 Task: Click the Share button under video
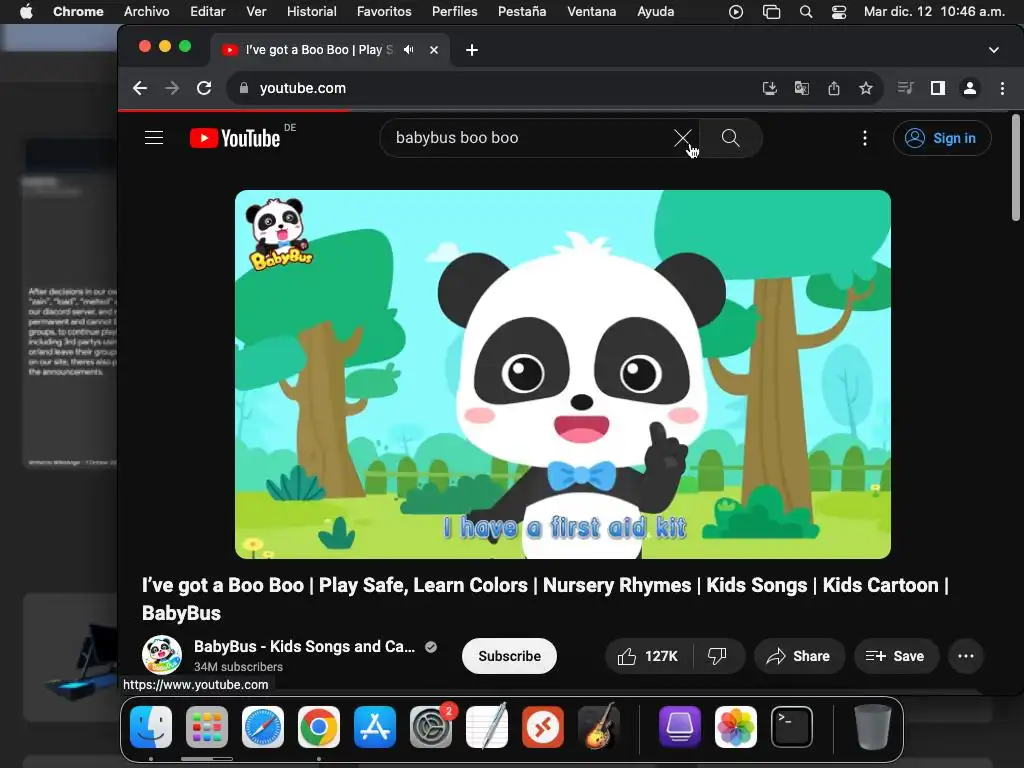click(x=799, y=656)
